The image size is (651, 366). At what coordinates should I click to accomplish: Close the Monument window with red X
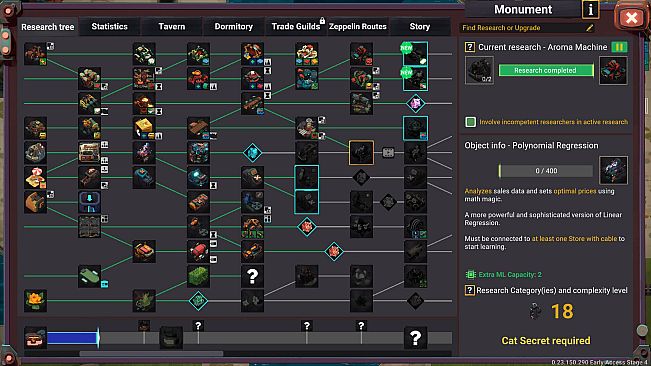pos(631,18)
